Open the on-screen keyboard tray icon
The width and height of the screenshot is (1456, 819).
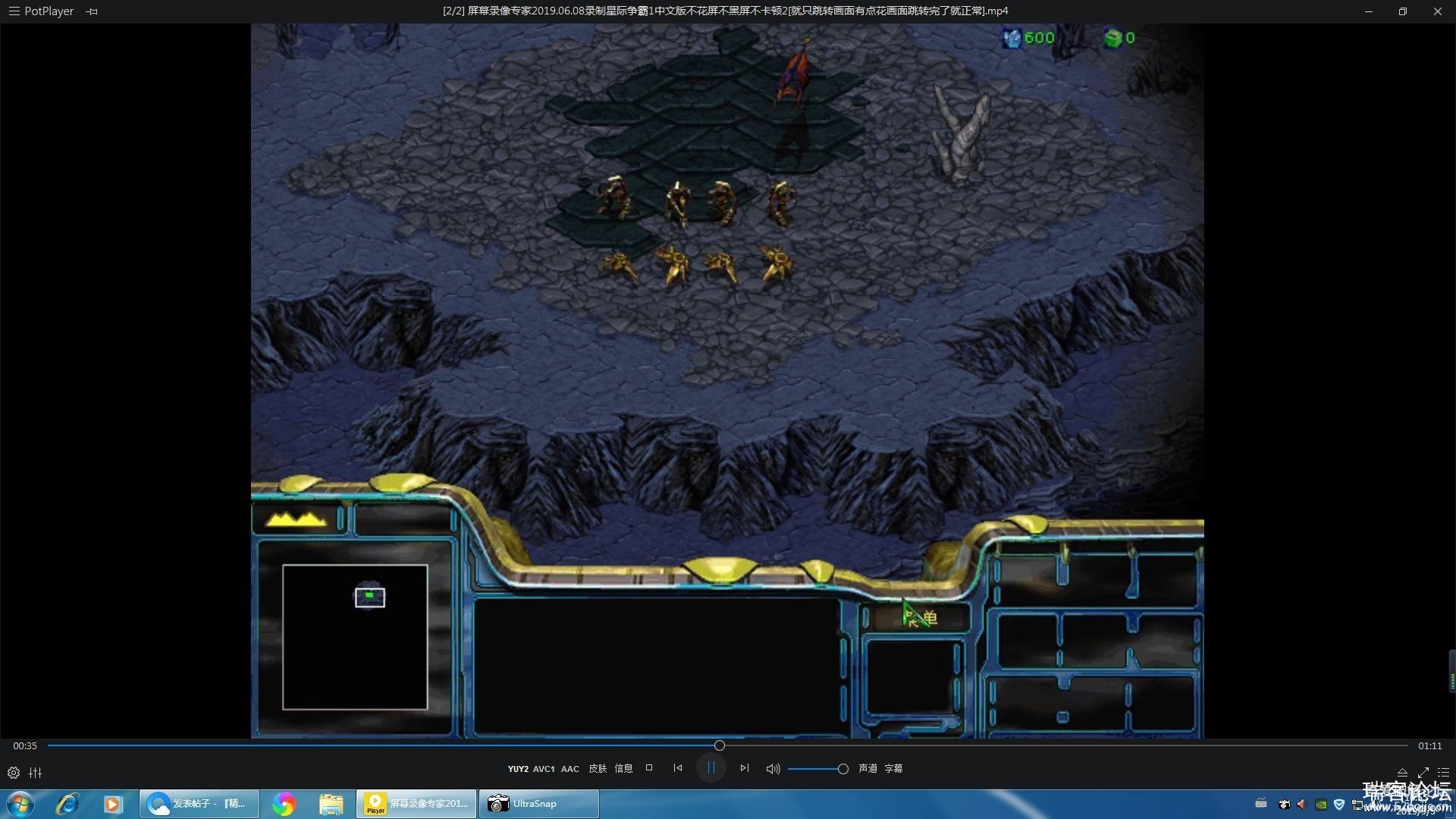(x=1261, y=804)
